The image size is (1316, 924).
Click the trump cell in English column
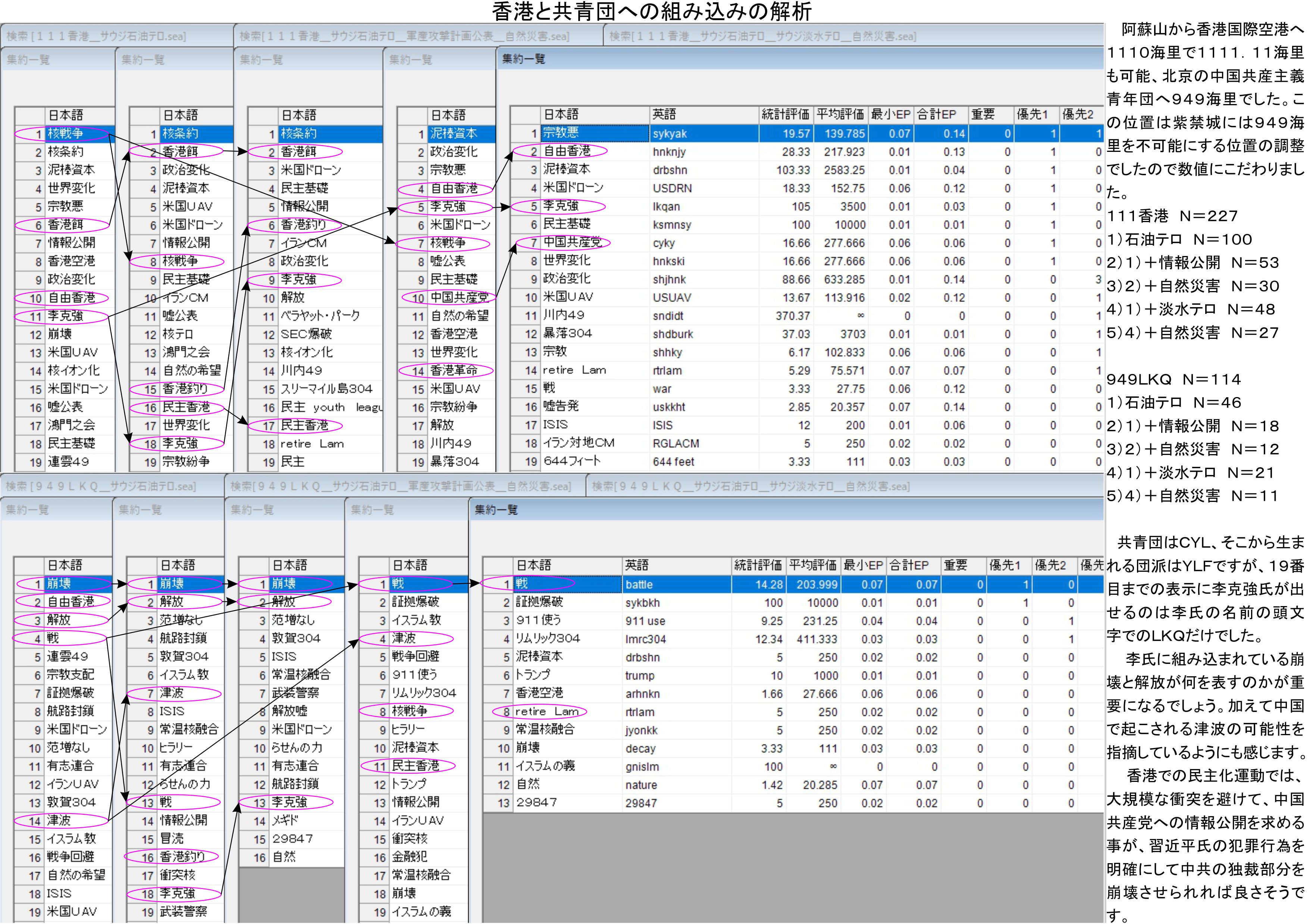(x=640, y=676)
